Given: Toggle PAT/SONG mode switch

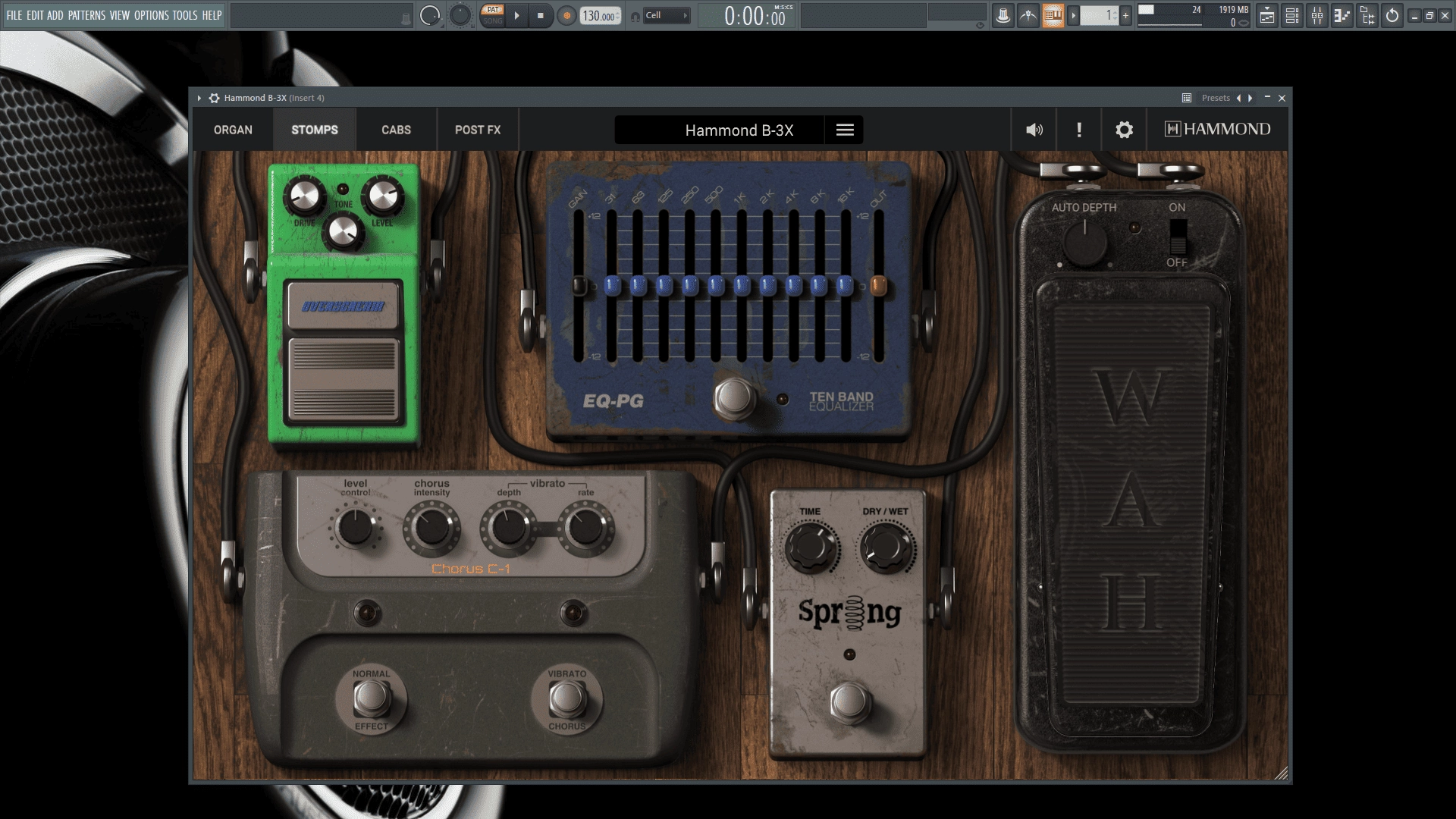Looking at the screenshot, I should pyautogui.click(x=493, y=15).
